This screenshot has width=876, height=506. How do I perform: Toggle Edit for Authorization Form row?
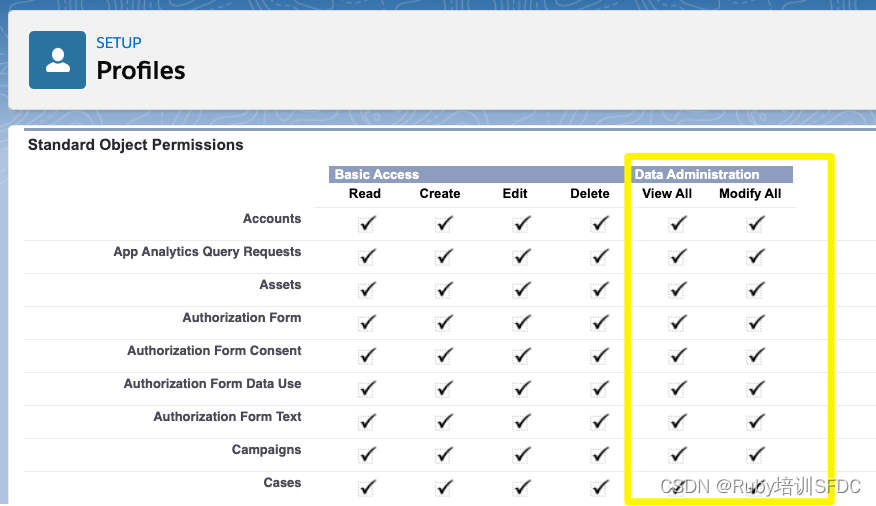521,323
